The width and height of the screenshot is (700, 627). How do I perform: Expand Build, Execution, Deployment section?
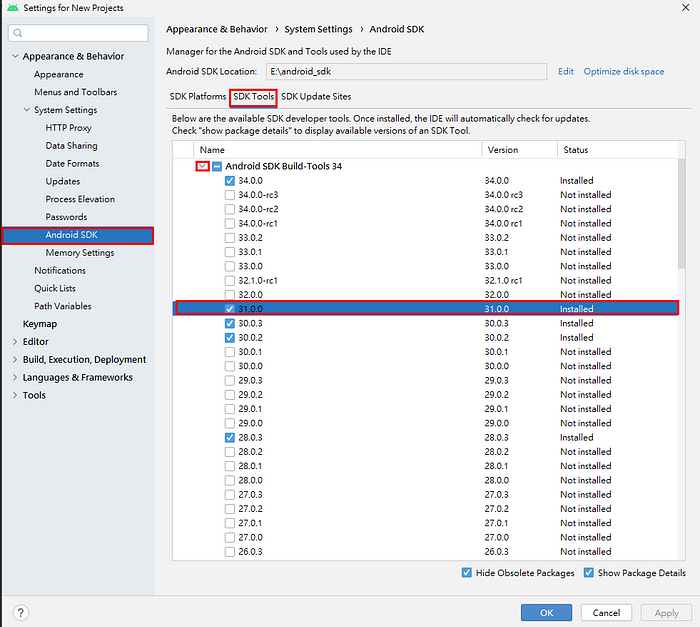point(15,359)
